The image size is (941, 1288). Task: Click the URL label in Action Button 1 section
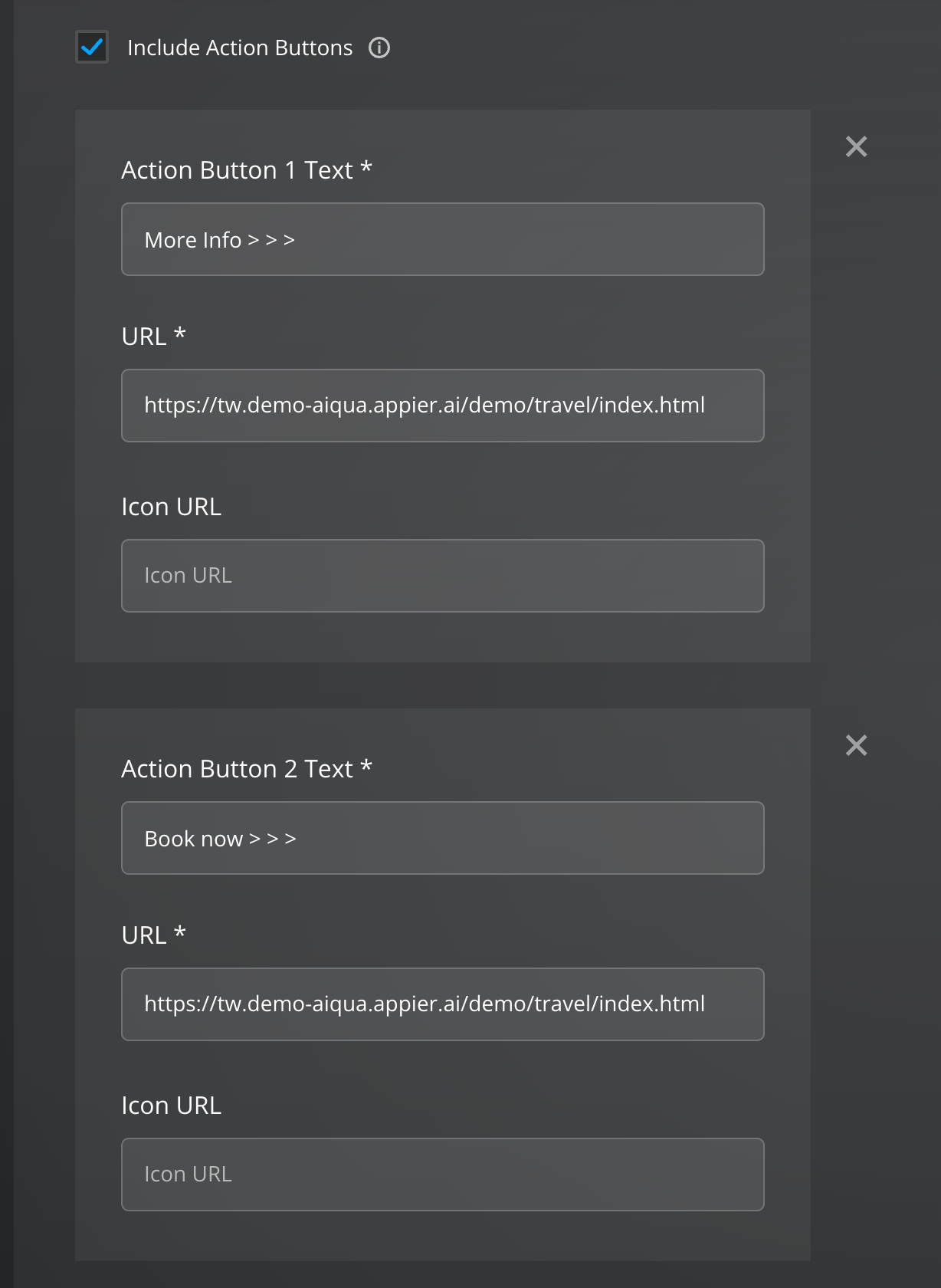pyautogui.click(x=144, y=337)
